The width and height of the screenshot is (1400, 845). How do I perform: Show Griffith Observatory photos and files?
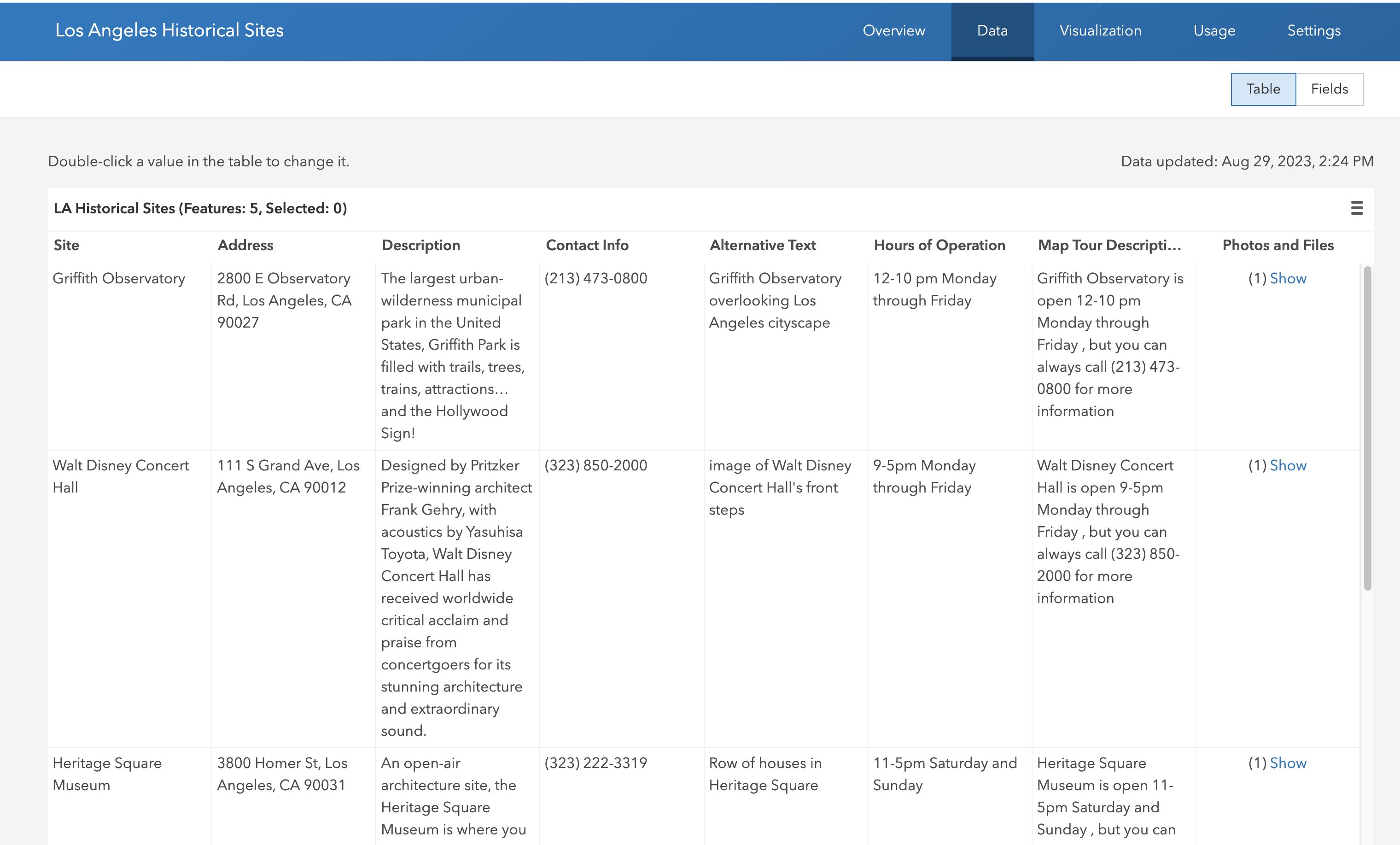point(1288,278)
